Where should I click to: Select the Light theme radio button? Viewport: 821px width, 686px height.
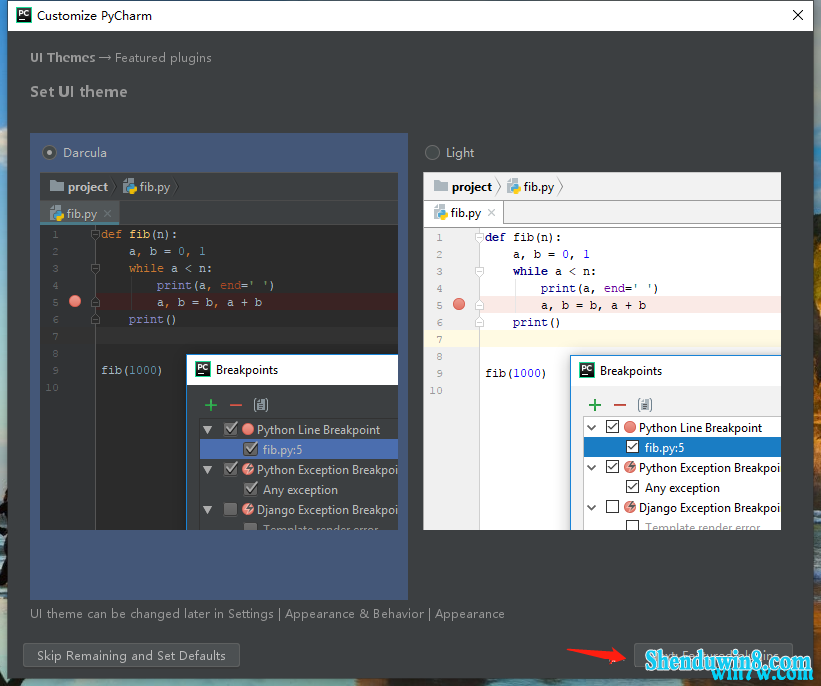(432, 152)
